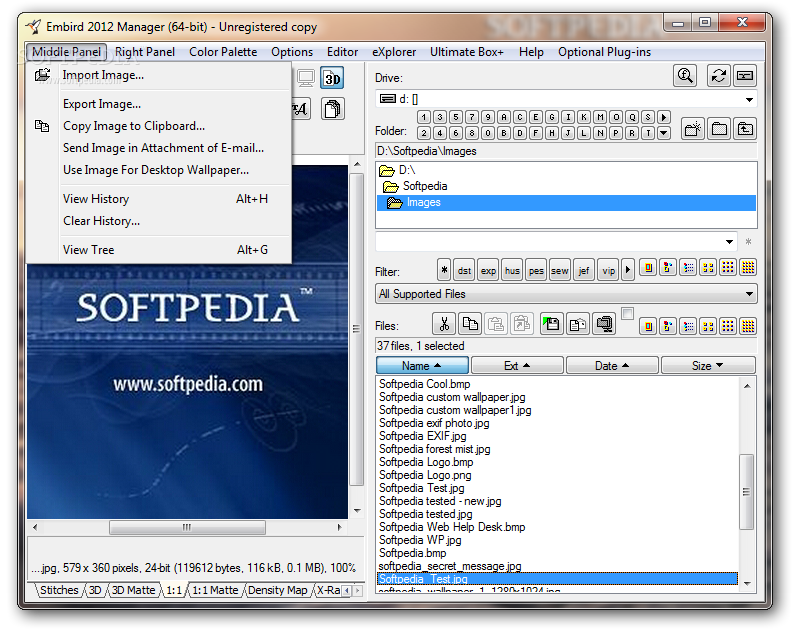Select list view icon in Filter row
This screenshot has width=793, height=630.
point(688,267)
